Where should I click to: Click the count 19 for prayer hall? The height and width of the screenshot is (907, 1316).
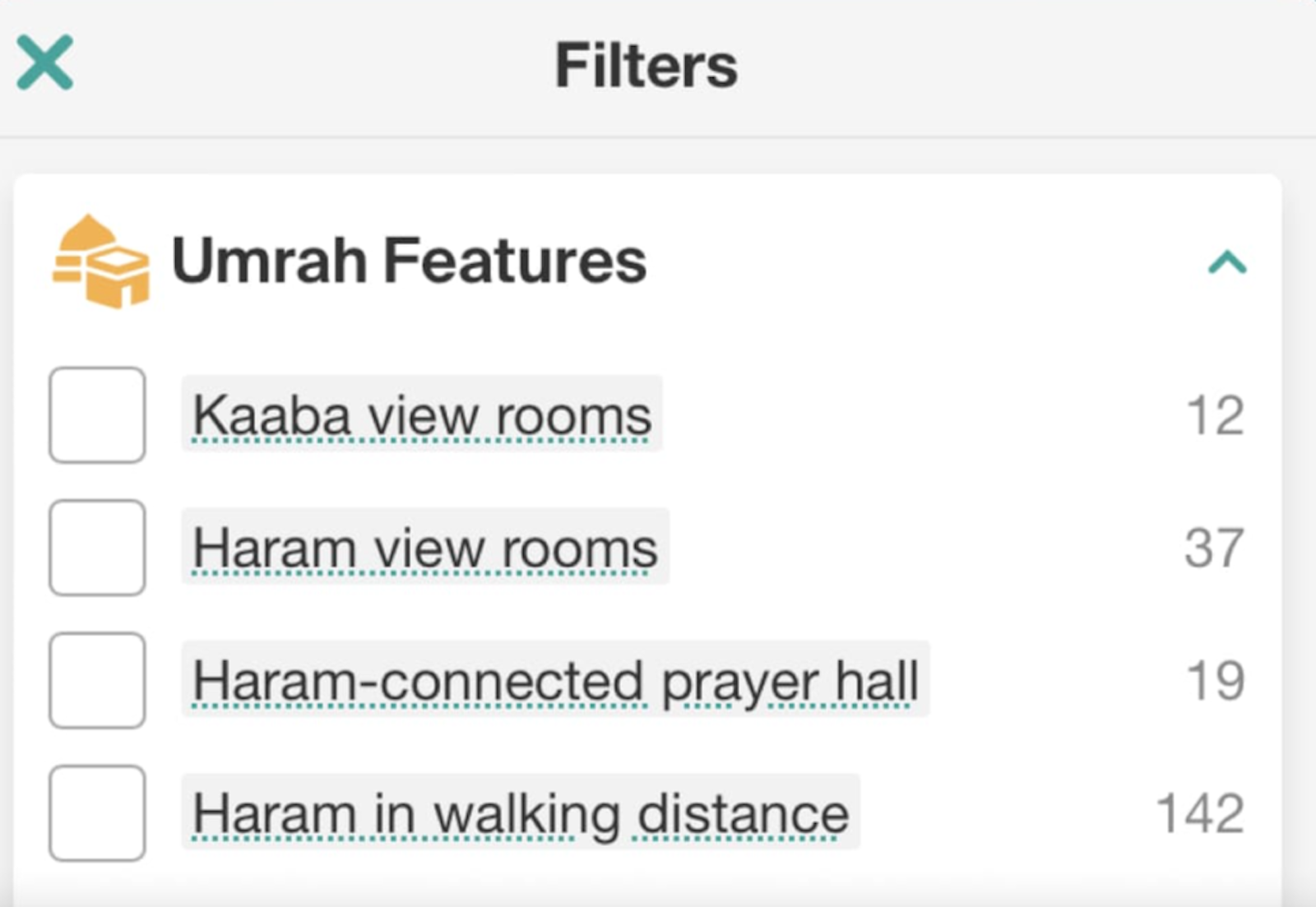[1215, 681]
